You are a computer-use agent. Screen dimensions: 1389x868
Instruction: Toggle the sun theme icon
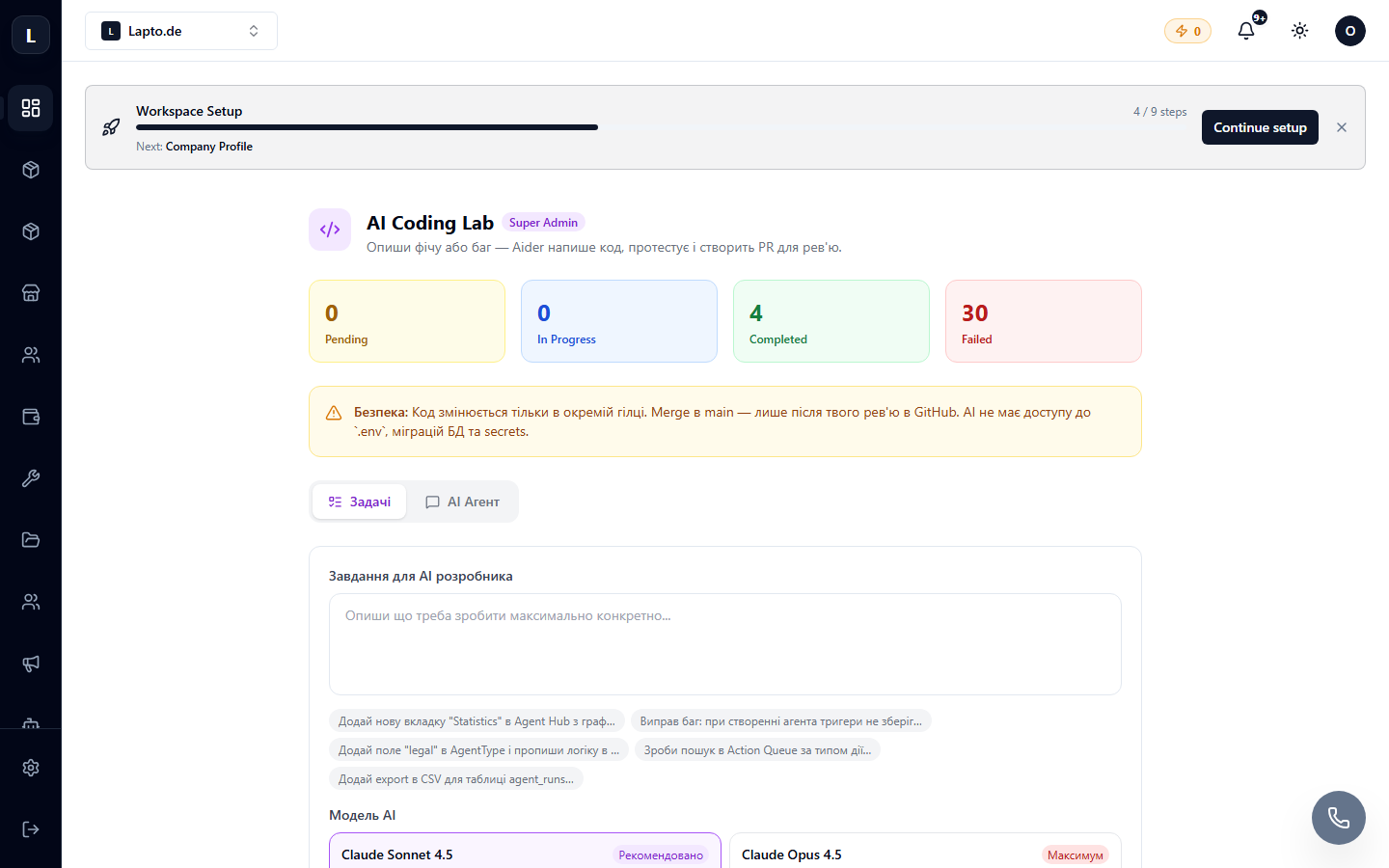[x=1300, y=31]
